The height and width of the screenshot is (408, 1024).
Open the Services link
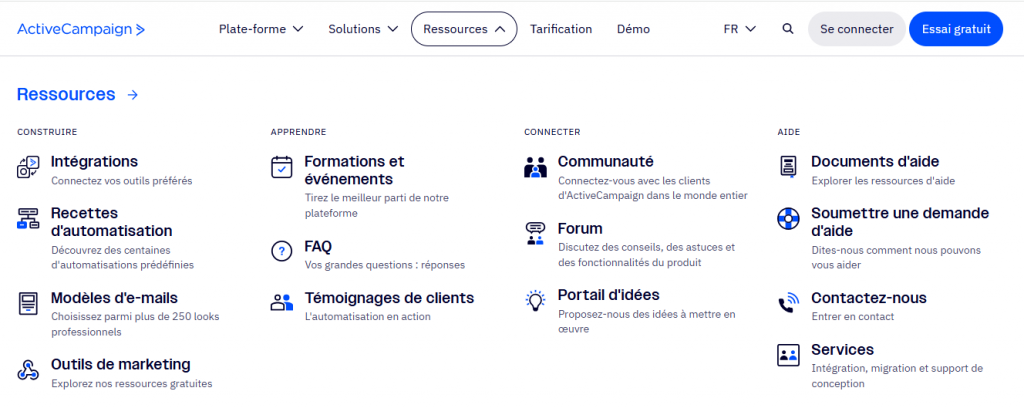pyautogui.click(x=842, y=349)
